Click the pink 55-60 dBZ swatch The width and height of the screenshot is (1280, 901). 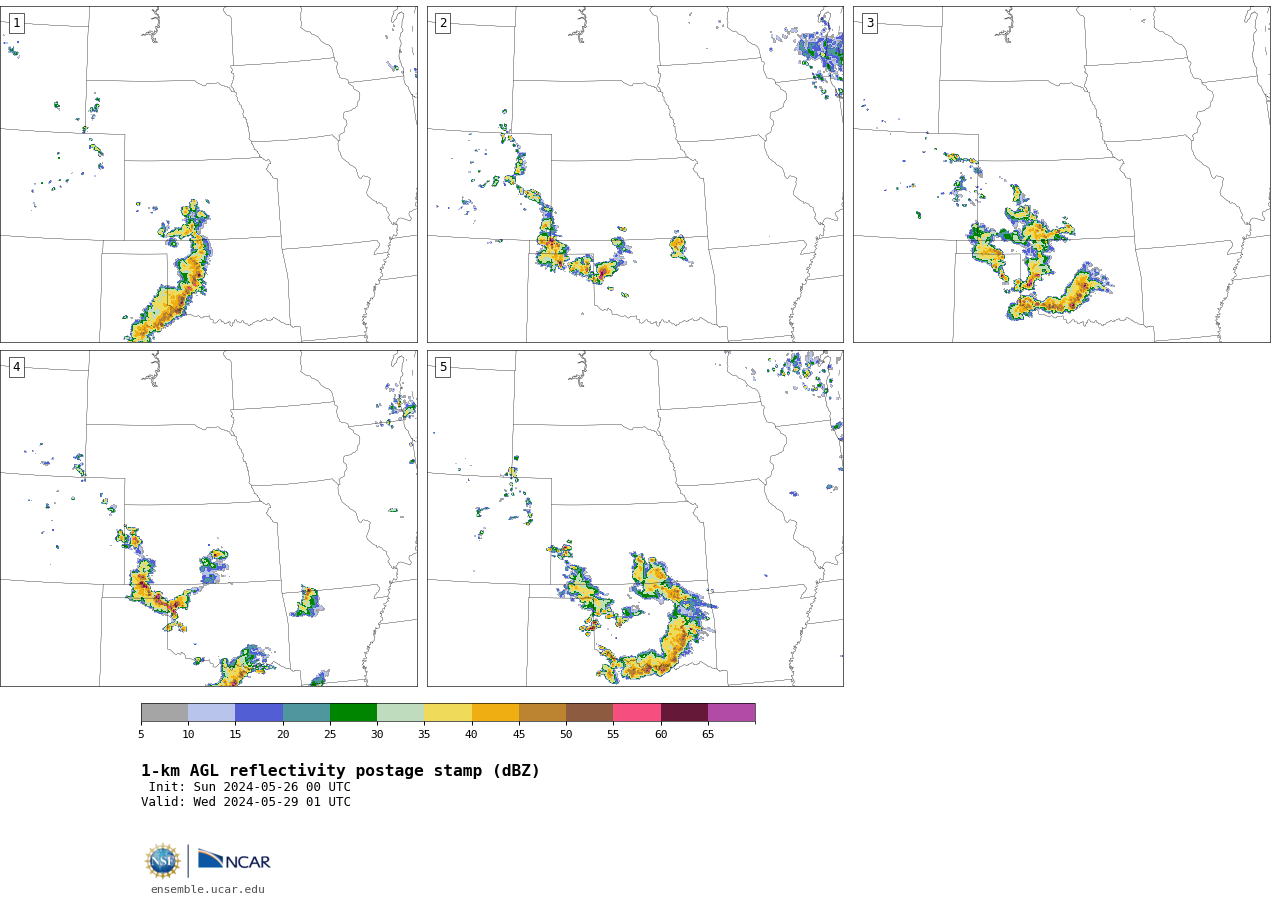(x=637, y=713)
